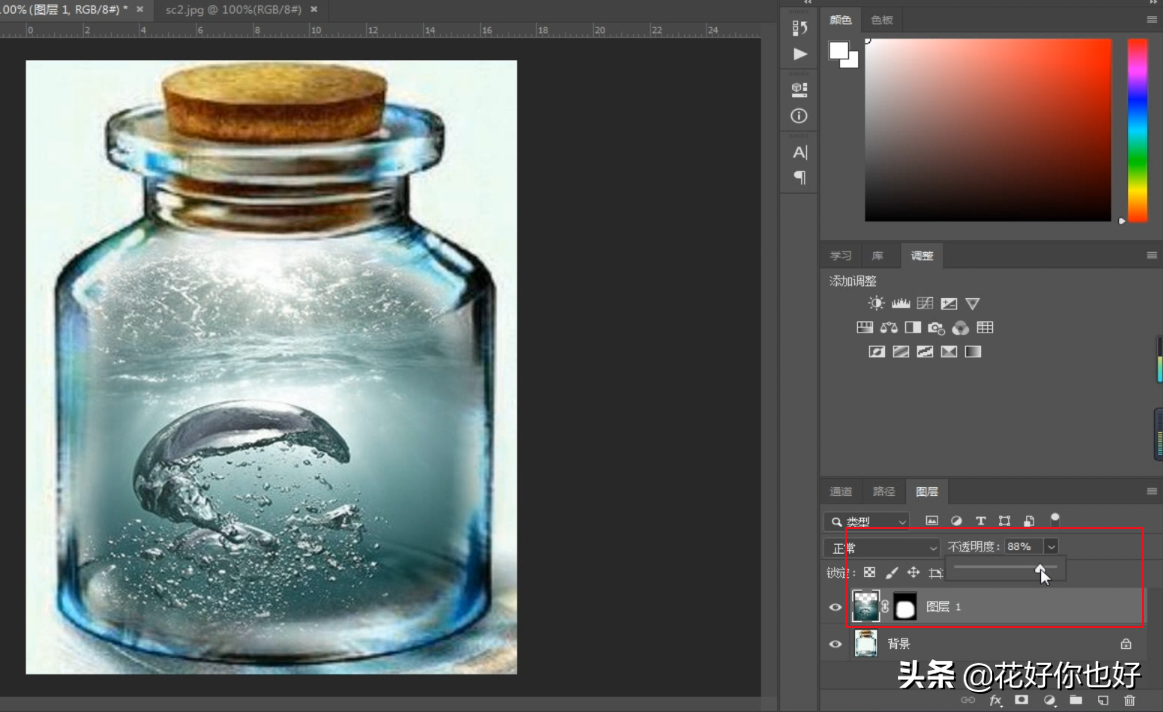1163x712 pixels.
Task: Open the Actions panel play icon
Action: 799,54
